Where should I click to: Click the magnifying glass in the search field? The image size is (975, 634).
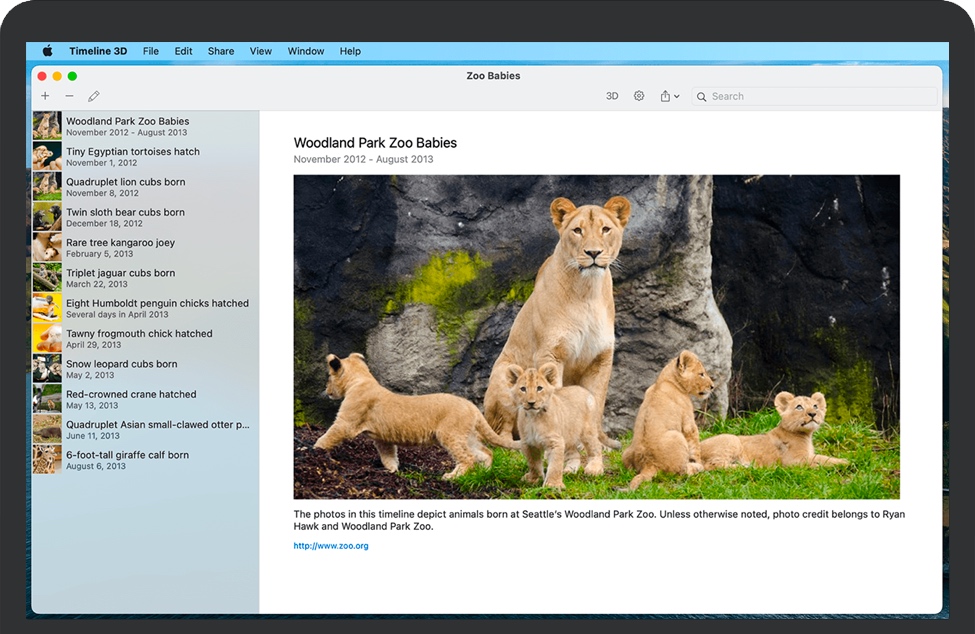pos(703,96)
